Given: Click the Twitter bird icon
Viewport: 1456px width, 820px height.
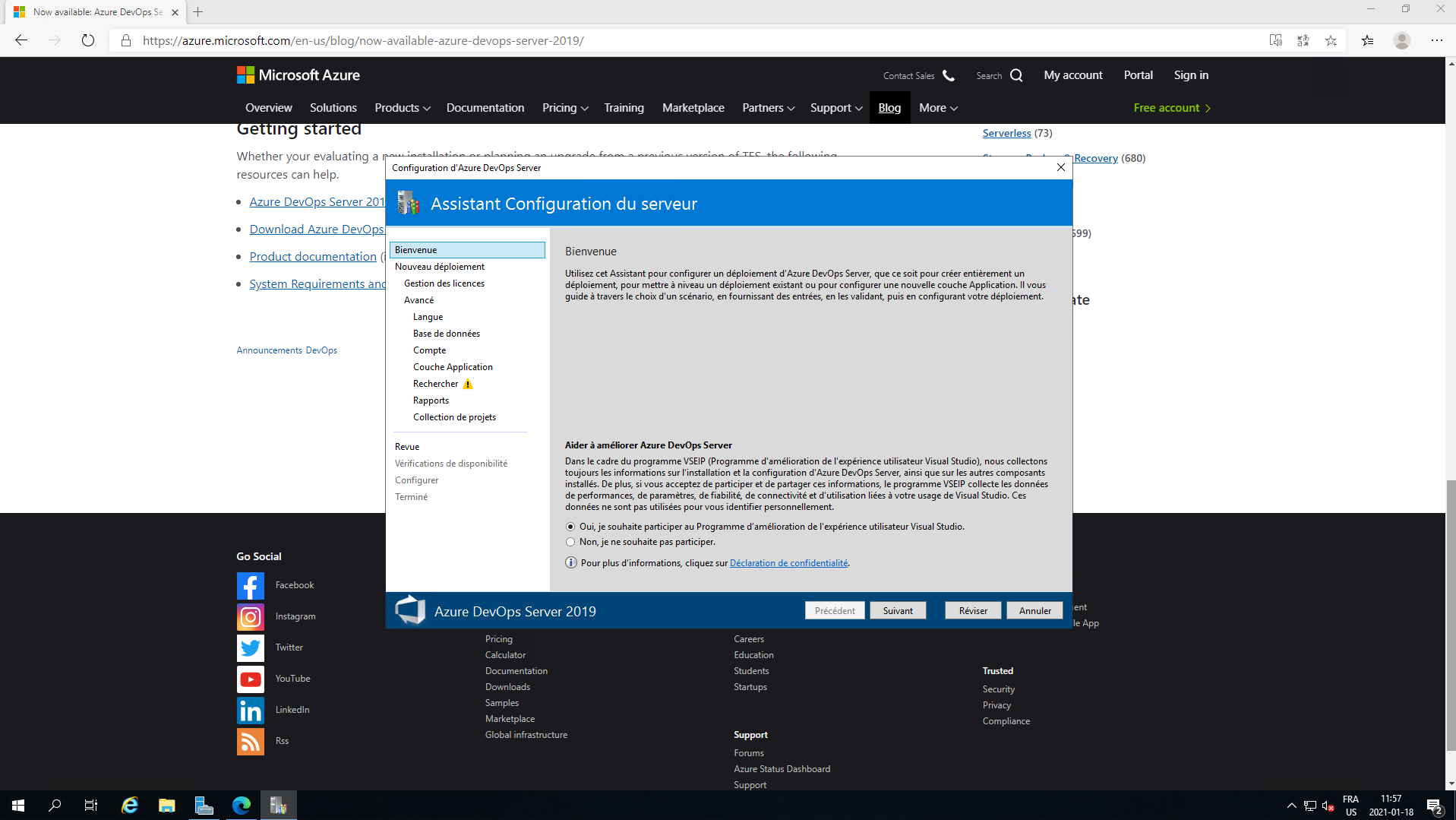Looking at the screenshot, I should [x=250, y=648].
